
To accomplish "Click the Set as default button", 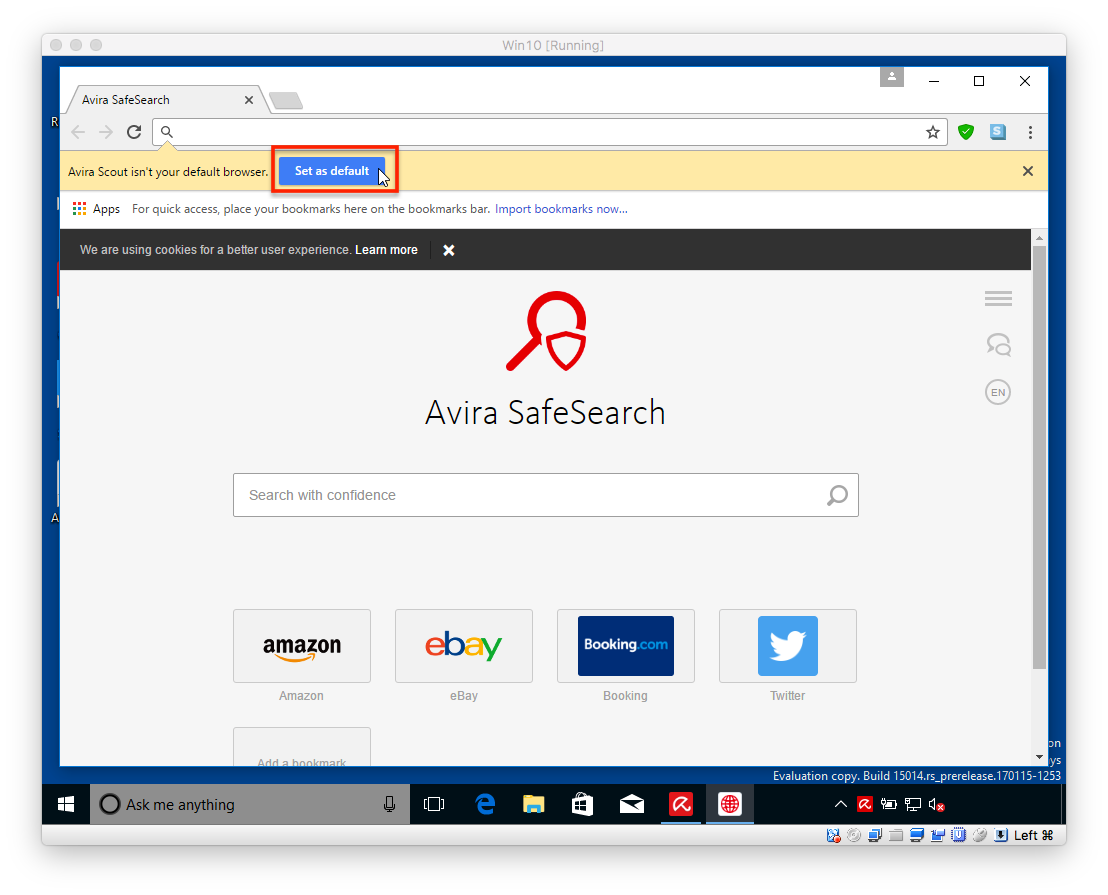I will (x=331, y=171).
